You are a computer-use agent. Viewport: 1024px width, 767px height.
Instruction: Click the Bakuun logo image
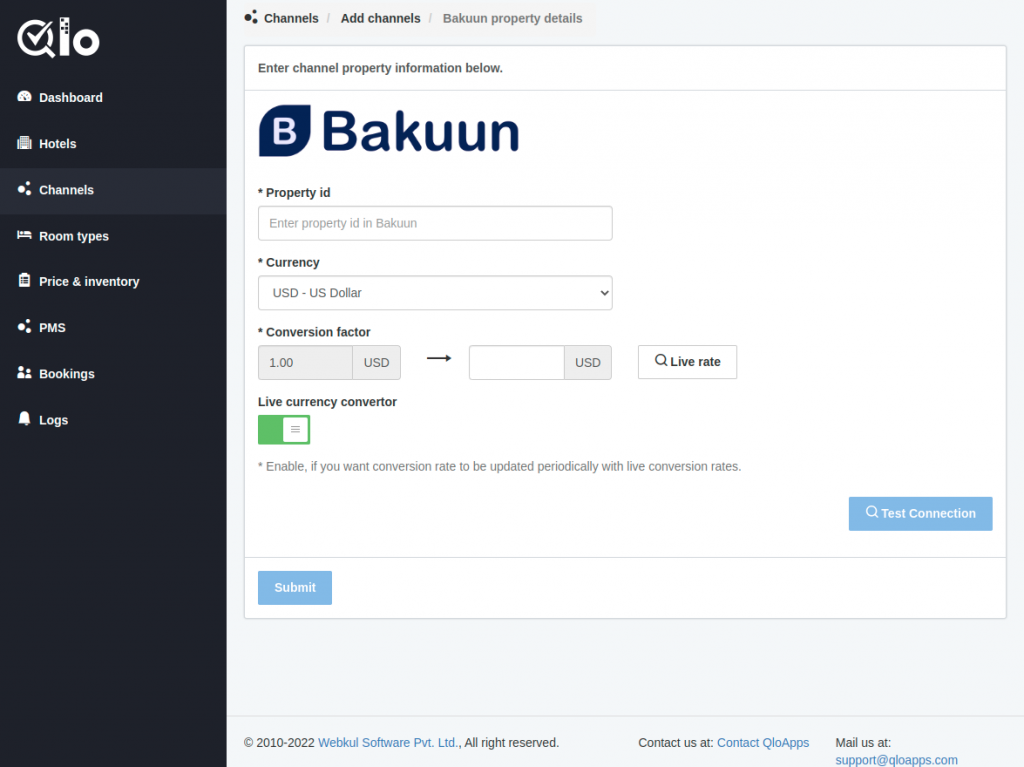click(389, 131)
